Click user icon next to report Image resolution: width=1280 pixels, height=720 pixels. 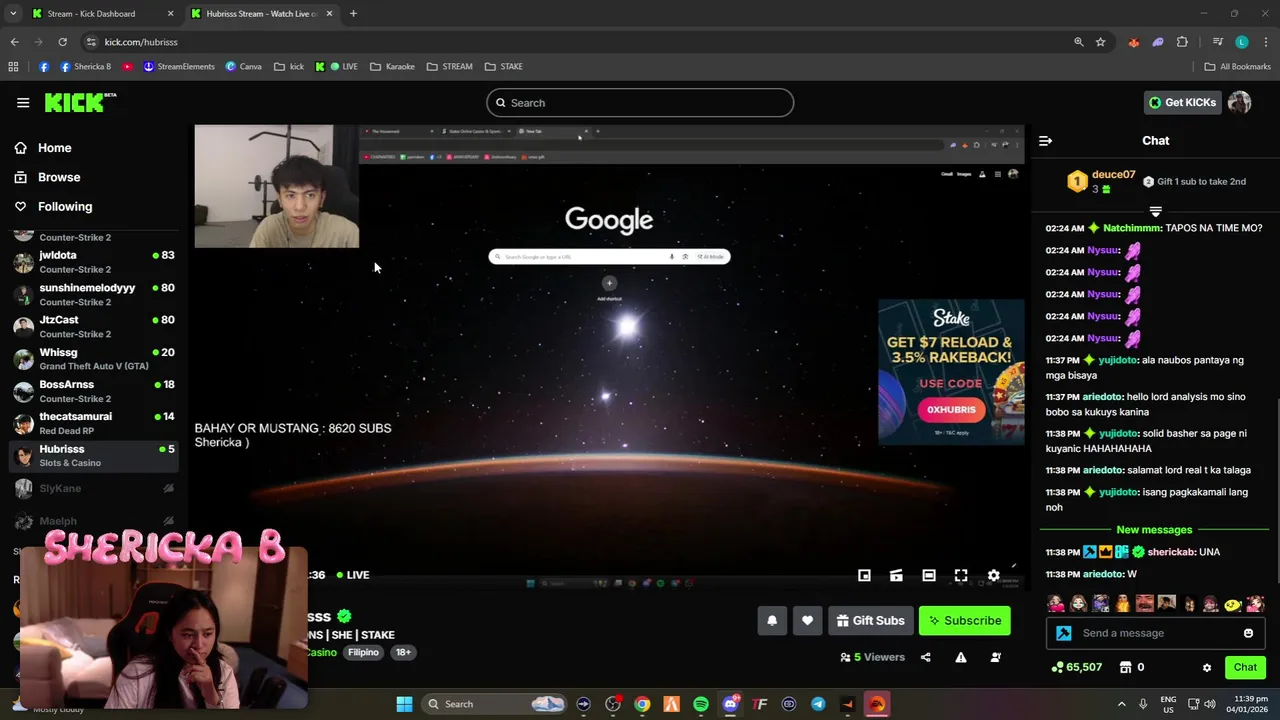(995, 657)
